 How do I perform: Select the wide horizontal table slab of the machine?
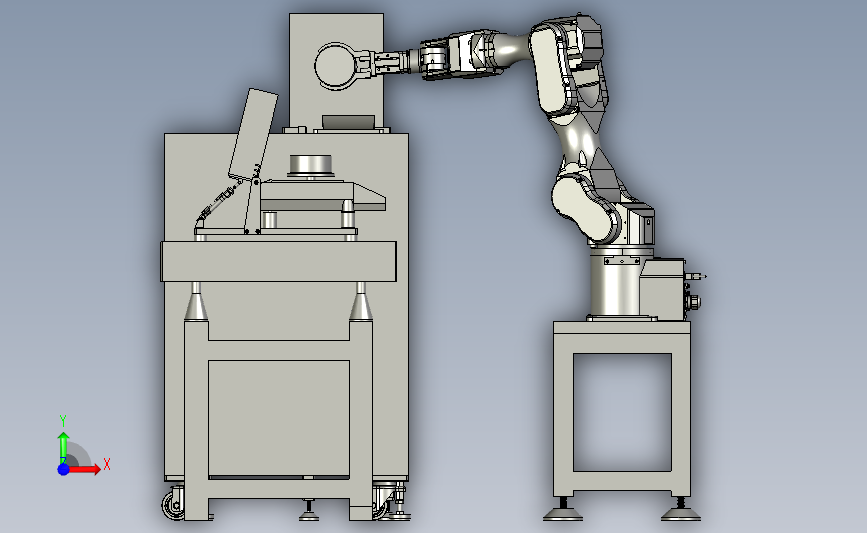tap(278, 262)
